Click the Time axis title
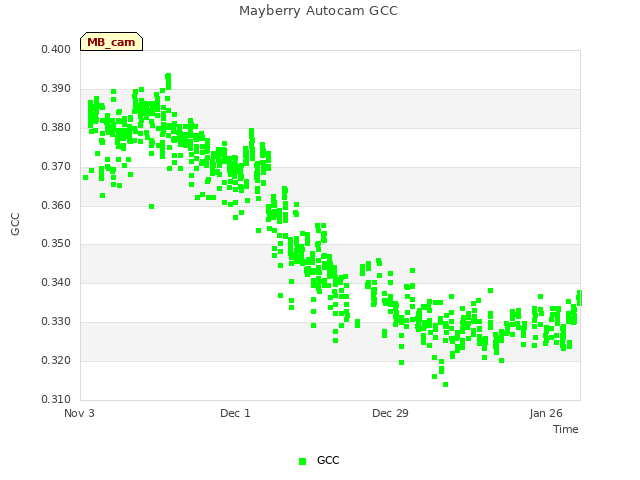640x480 pixels. tap(566, 429)
